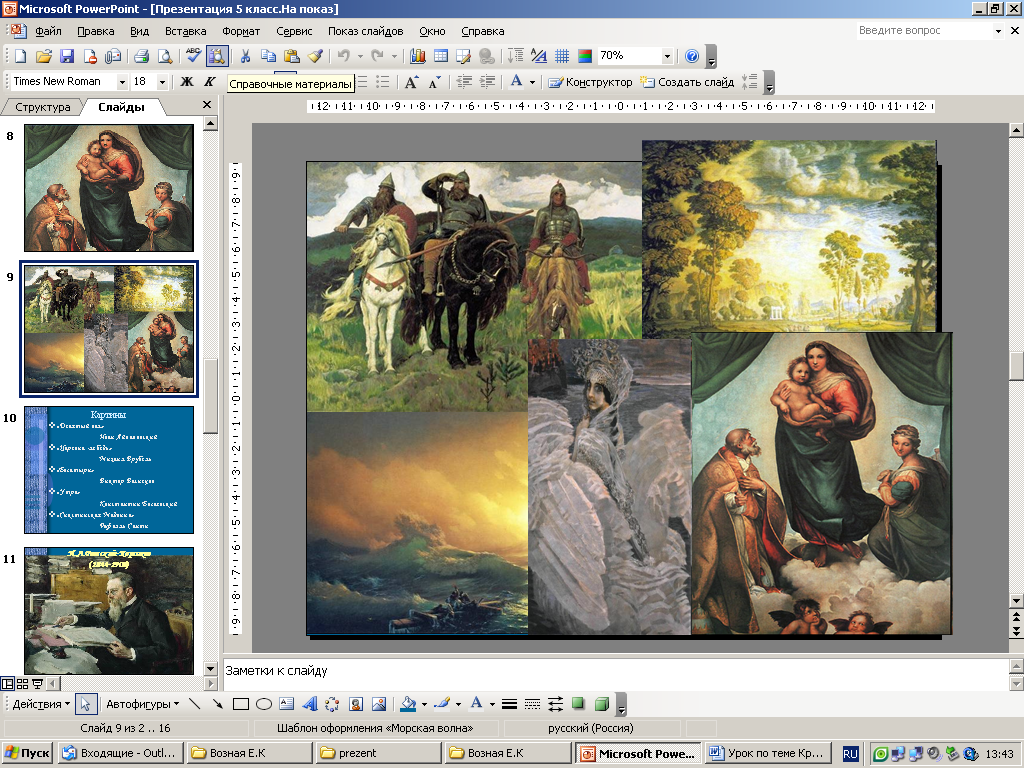Screen dimensions: 1024x768
Task: Toggle bold (Ж) formatting
Action: click(x=187, y=82)
